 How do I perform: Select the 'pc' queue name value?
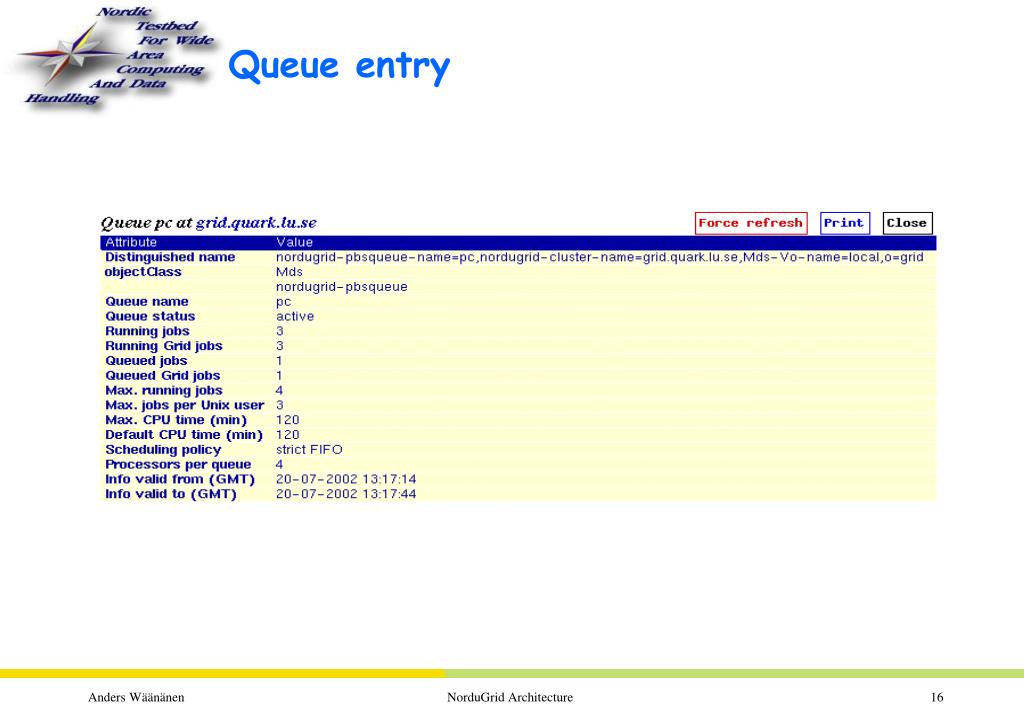click(283, 302)
